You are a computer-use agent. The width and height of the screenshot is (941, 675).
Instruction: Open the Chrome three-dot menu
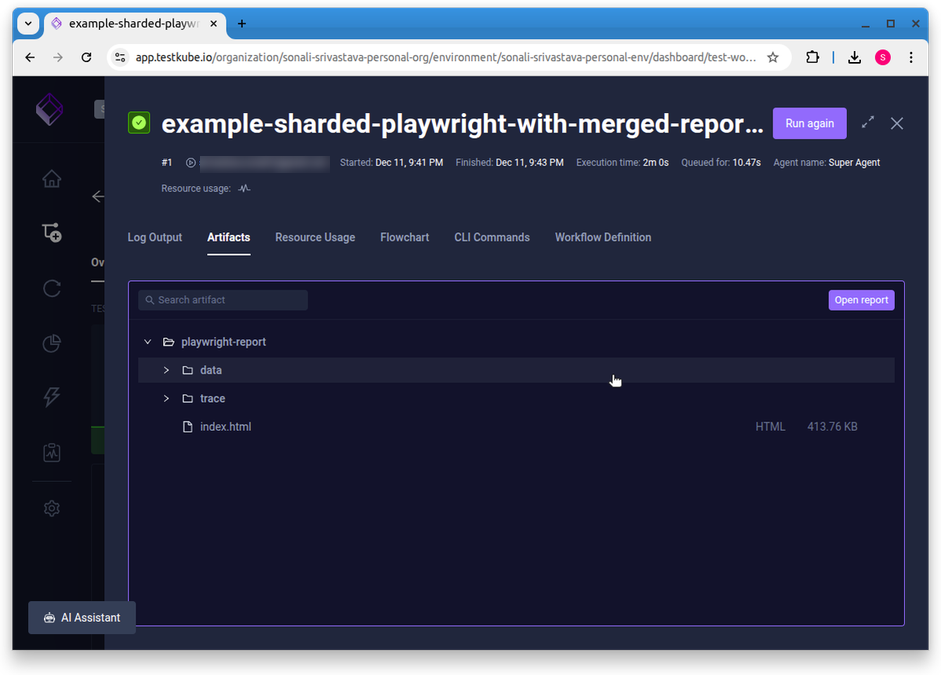(x=911, y=57)
